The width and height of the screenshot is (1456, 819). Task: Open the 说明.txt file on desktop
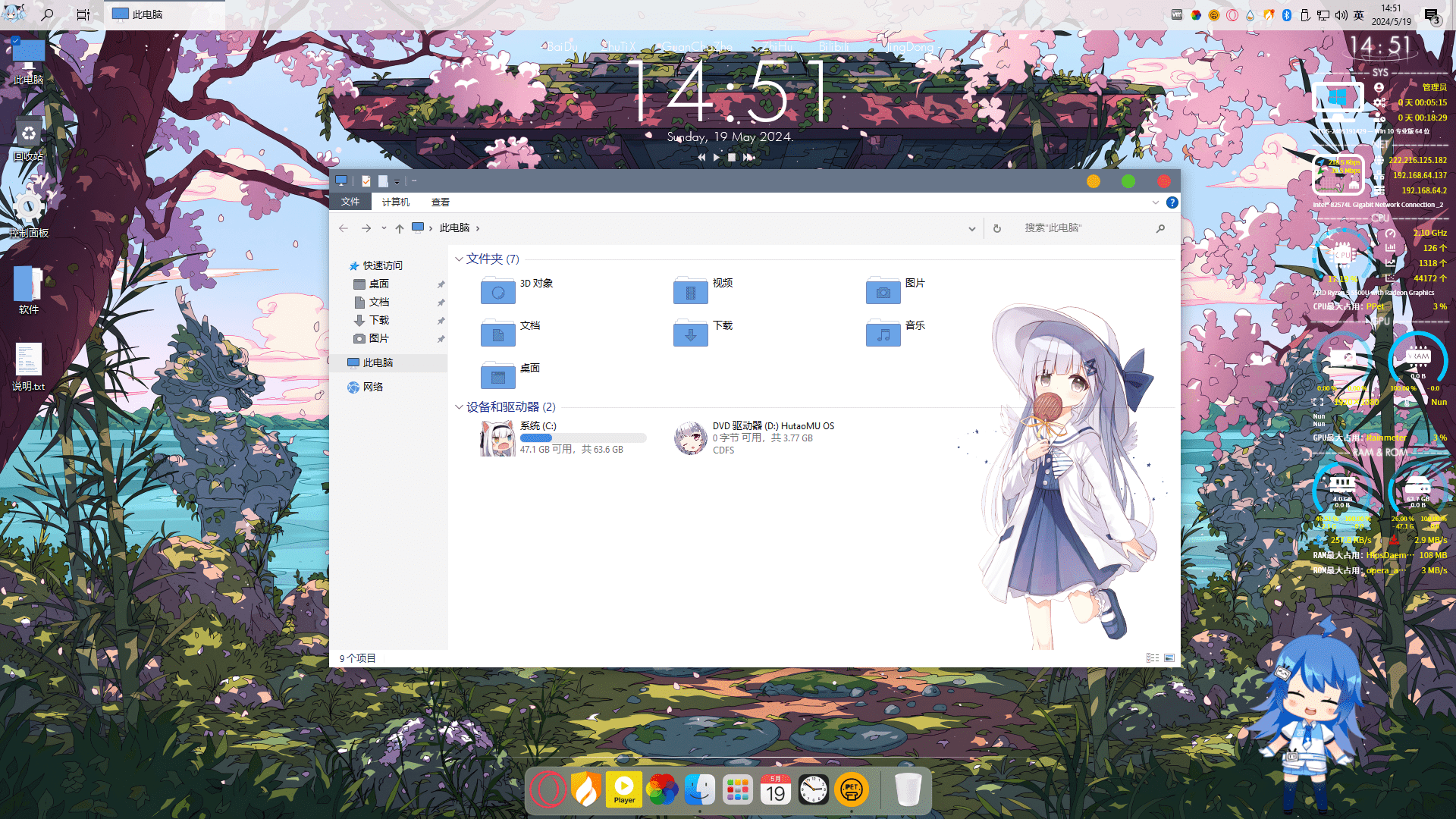point(29,367)
